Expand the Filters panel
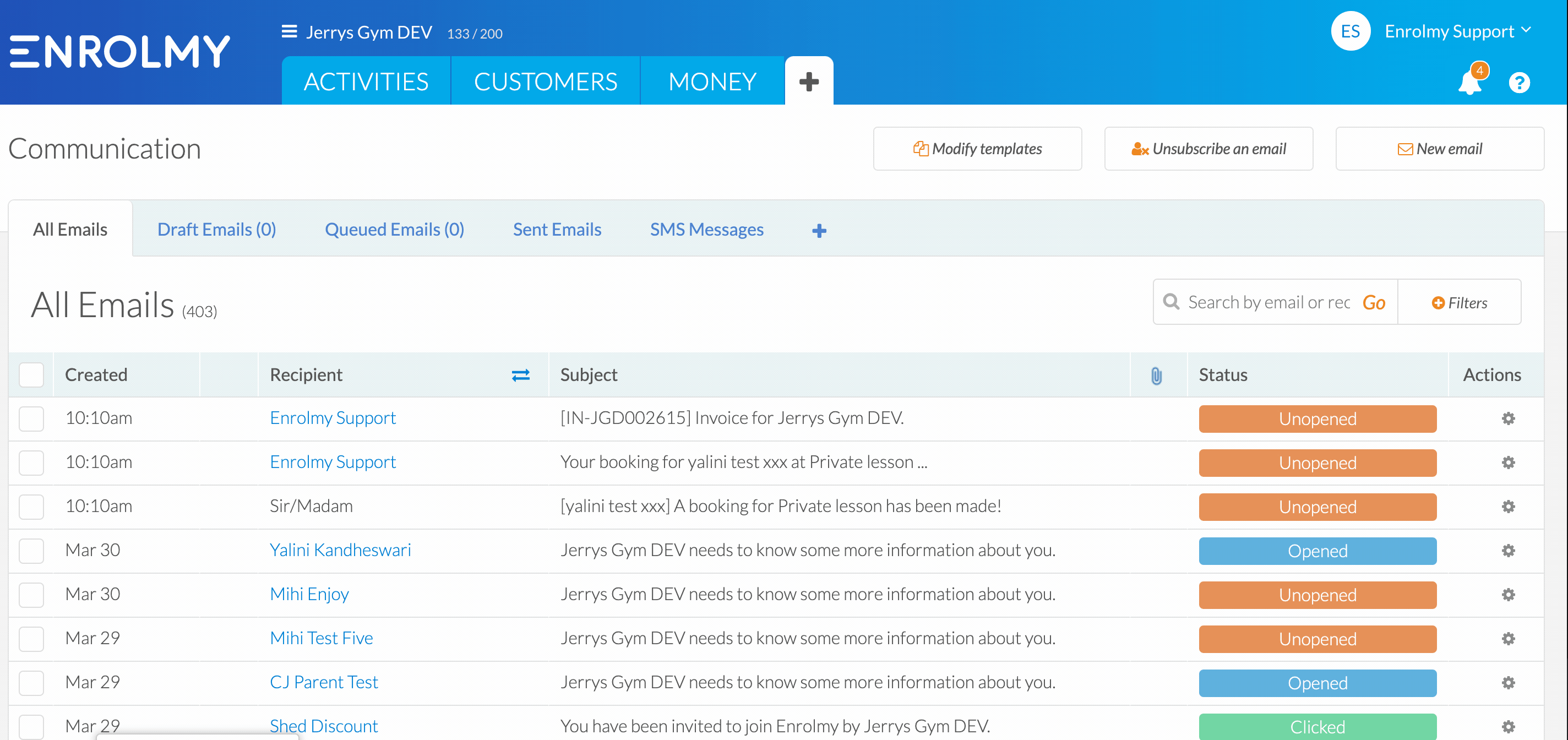Viewport: 1568px width, 740px height. pos(1460,302)
